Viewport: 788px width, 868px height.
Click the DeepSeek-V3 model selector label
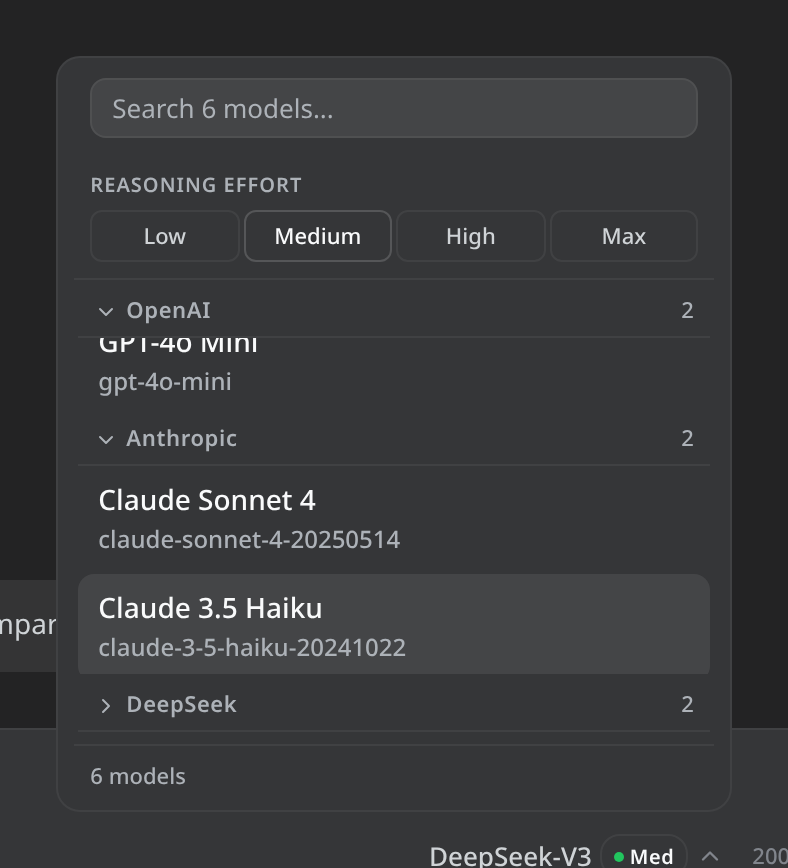(x=511, y=856)
